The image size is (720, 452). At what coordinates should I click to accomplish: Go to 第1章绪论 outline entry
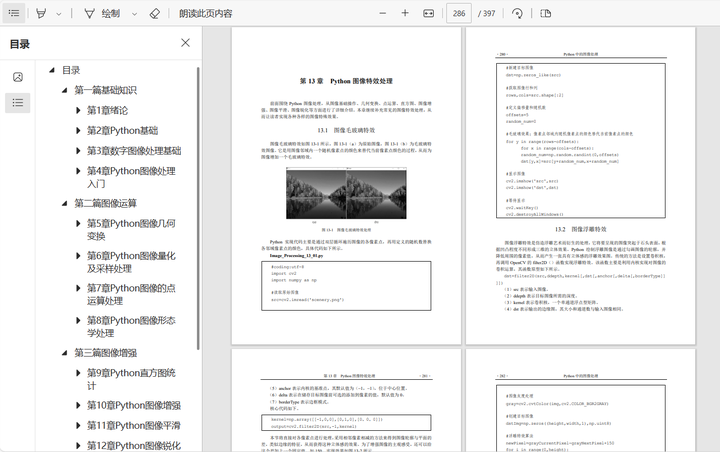point(107,110)
